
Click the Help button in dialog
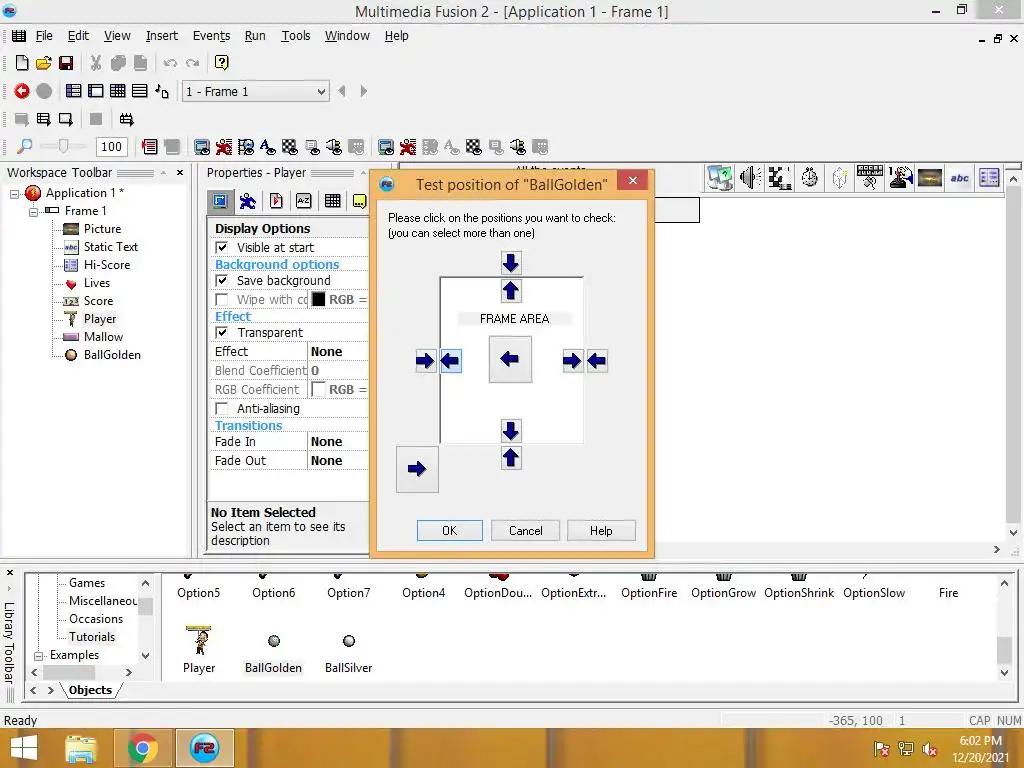point(601,531)
